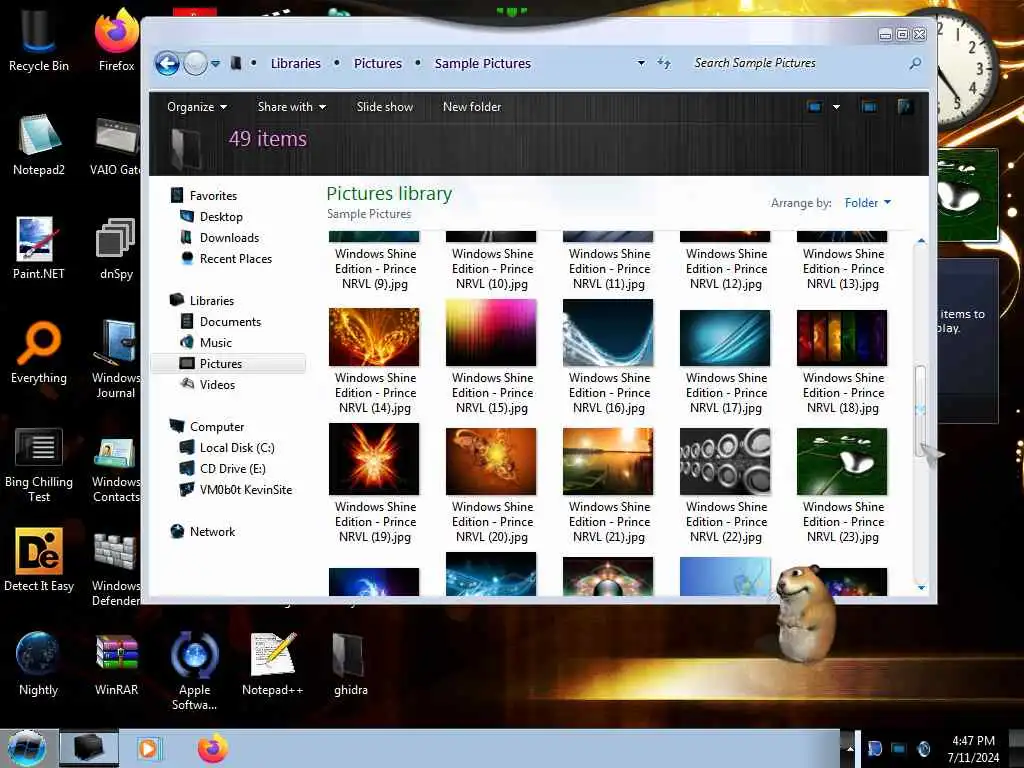Screen dimensions: 1024x768
Task: Open the Music library
Action: 216,342
